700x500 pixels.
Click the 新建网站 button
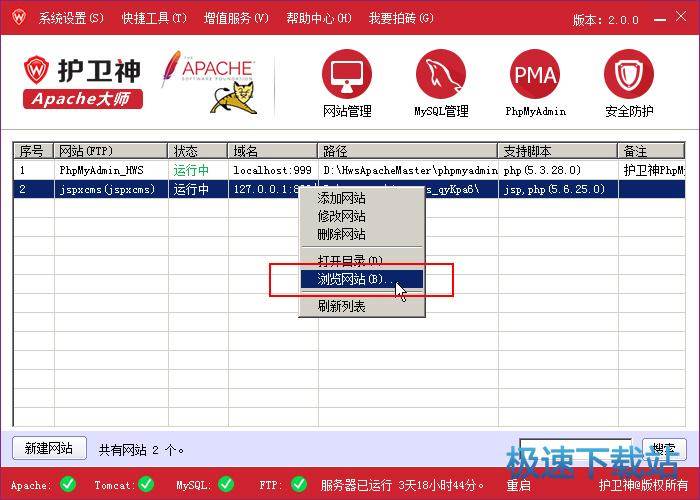(49, 448)
